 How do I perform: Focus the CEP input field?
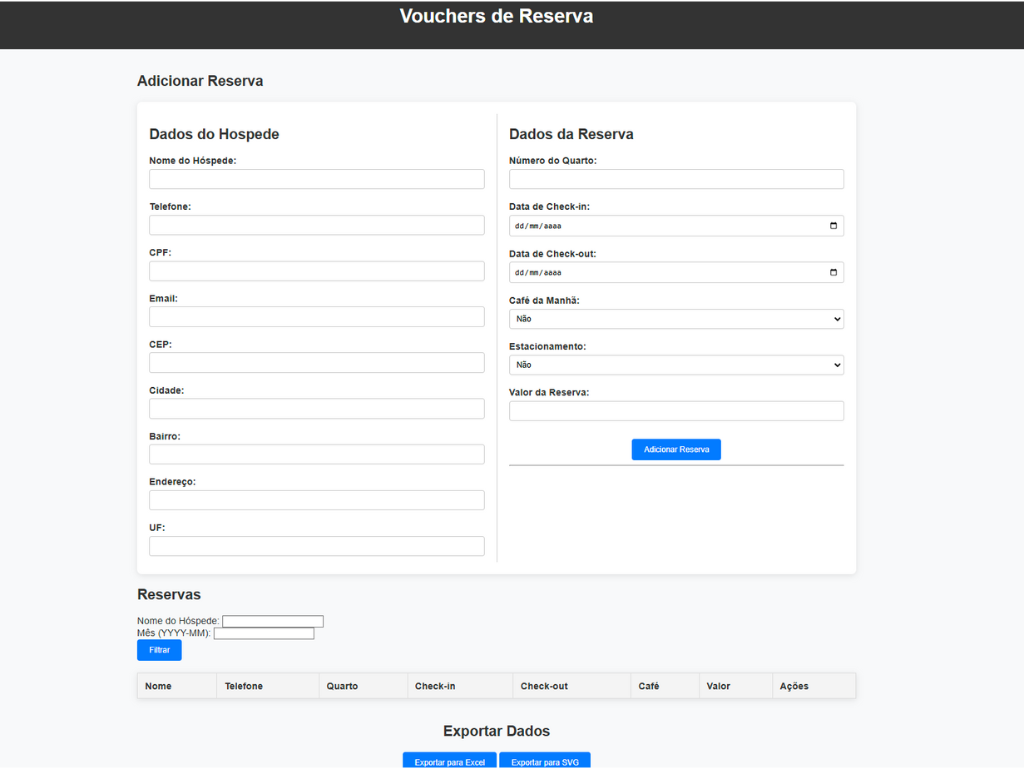pyautogui.click(x=317, y=362)
